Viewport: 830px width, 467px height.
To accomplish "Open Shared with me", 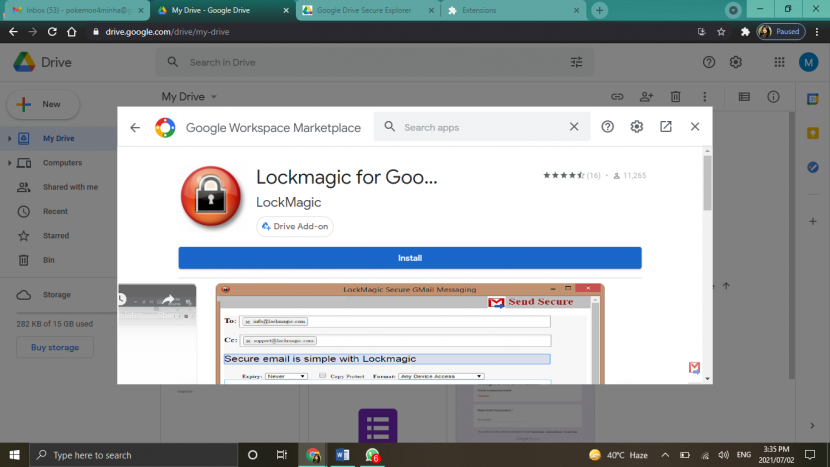I will click(70, 187).
